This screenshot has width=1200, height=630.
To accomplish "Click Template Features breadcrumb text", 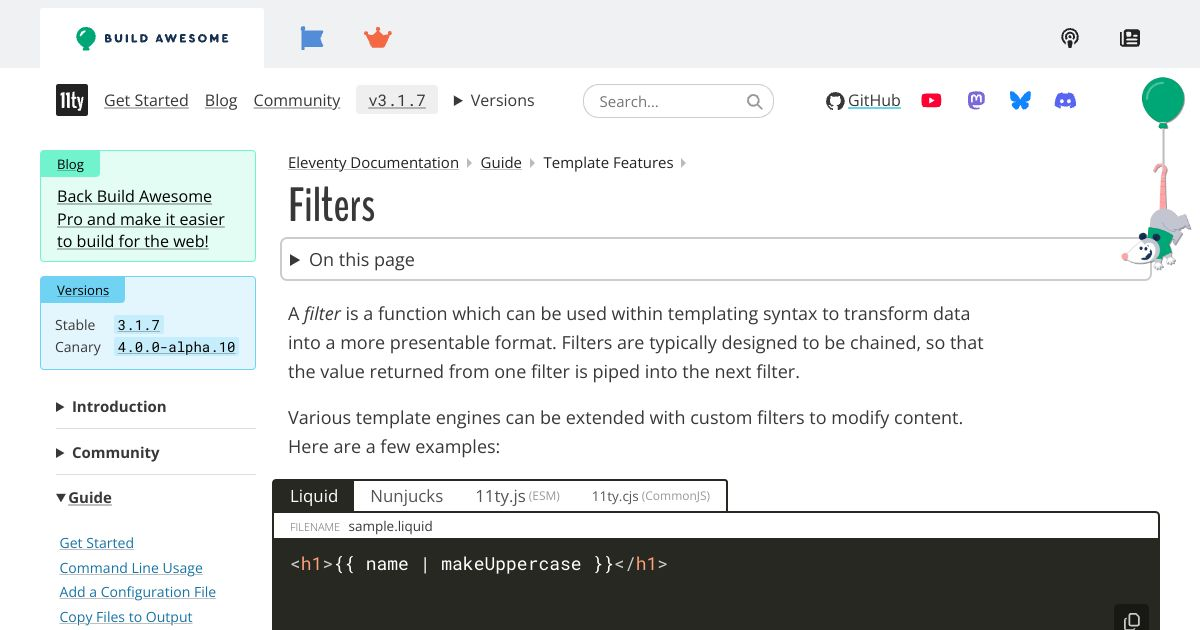I will tap(608, 162).
